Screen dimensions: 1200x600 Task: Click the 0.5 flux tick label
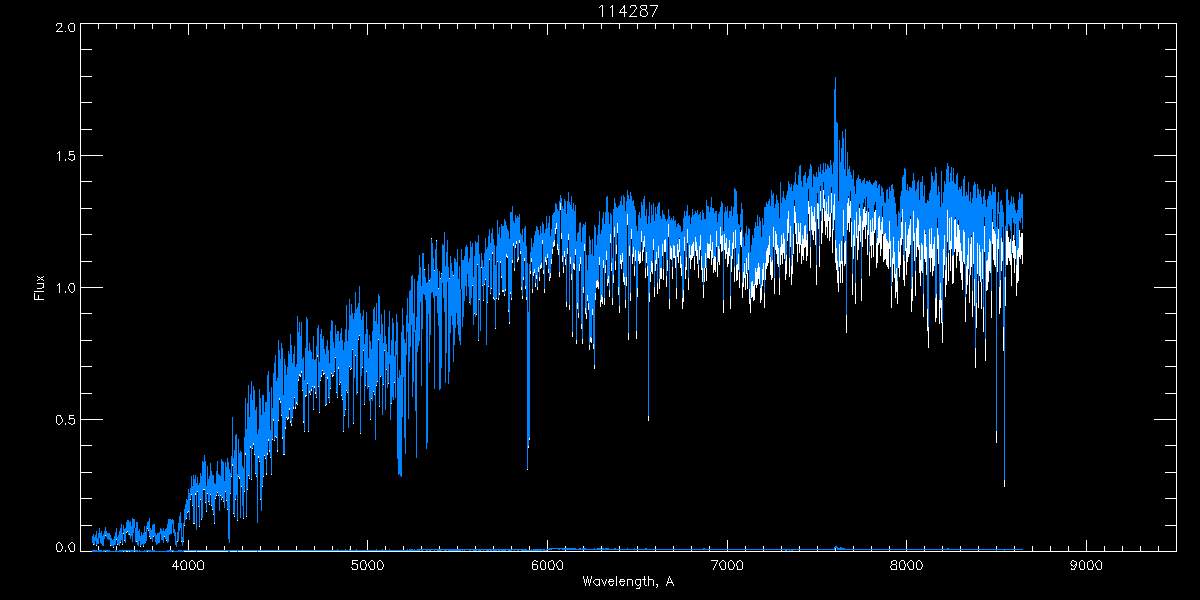pos(65,419)
